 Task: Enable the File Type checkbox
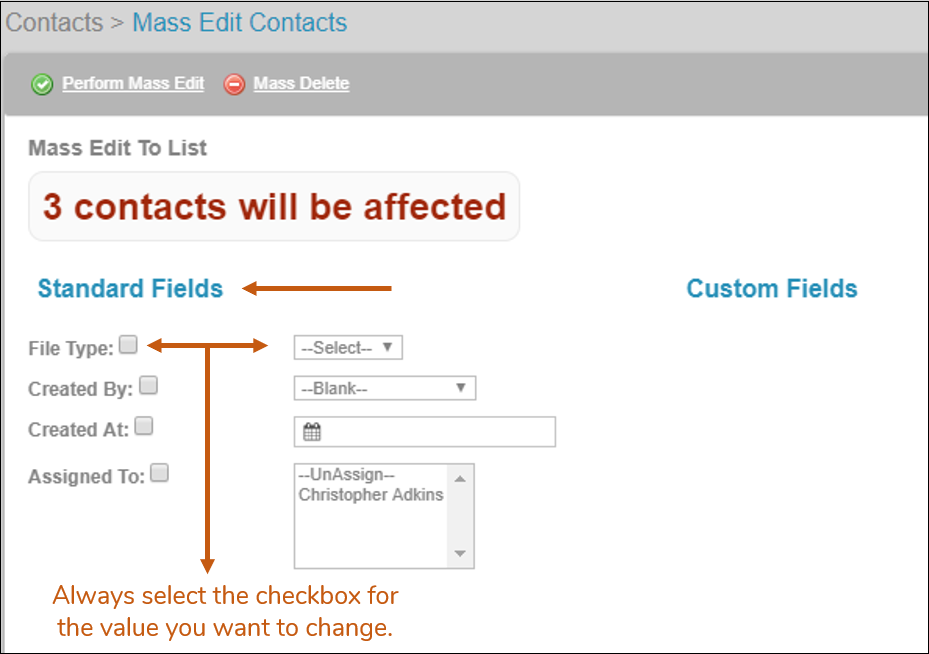coord(128,343)
